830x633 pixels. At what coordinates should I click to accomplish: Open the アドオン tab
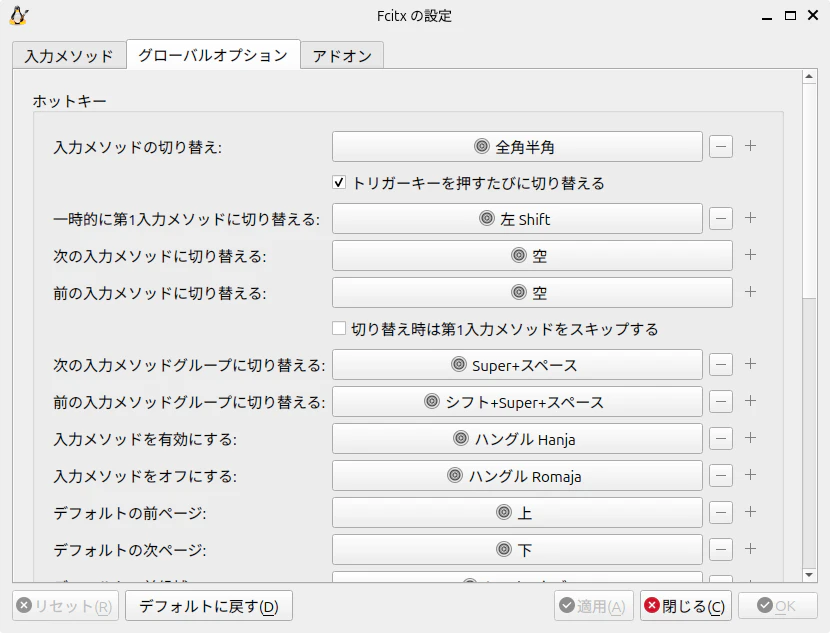point(342,55)
